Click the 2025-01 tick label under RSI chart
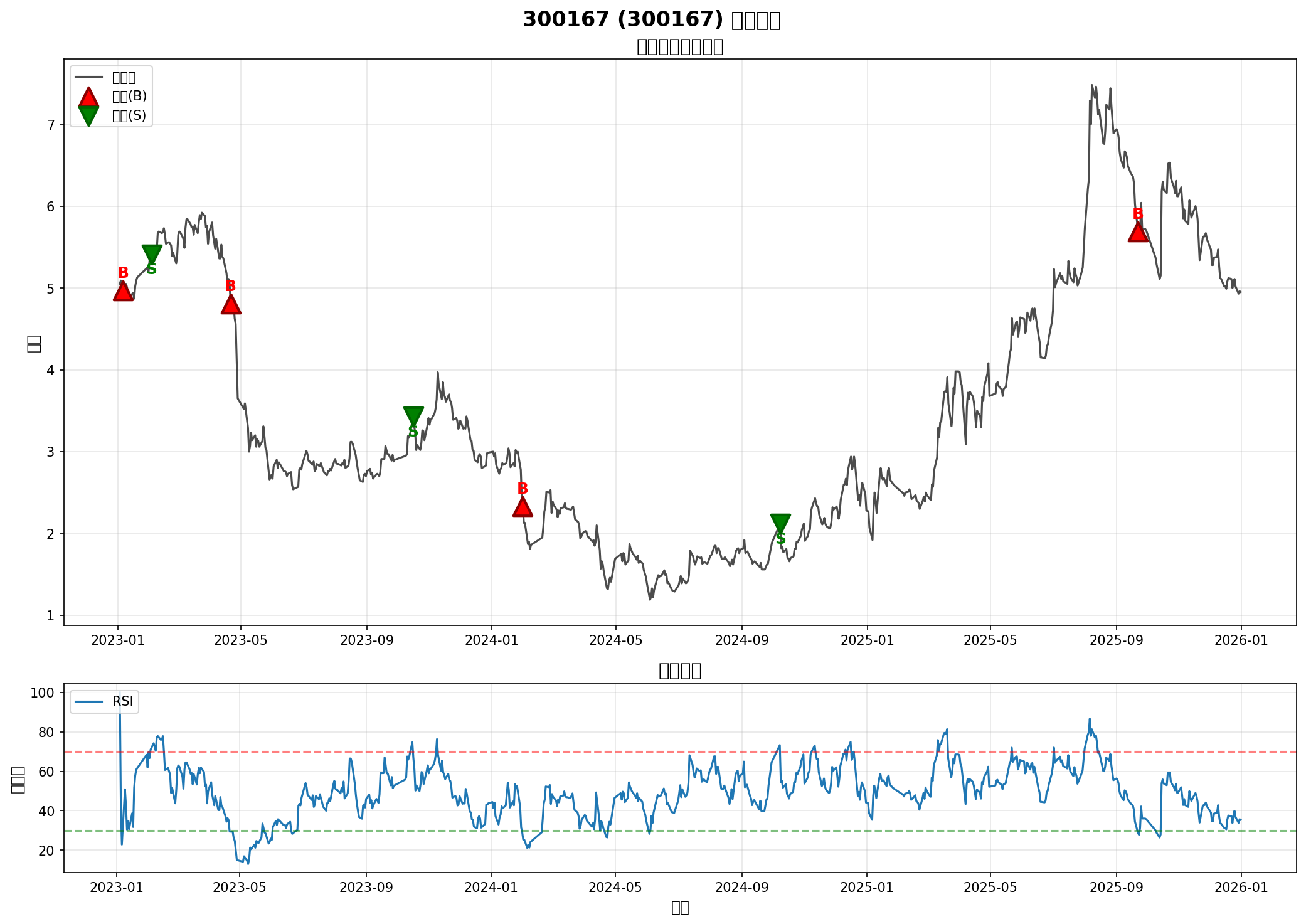The width and height of the screenshot is (1306, 924). pyautogui.click(x=866, y=887)
